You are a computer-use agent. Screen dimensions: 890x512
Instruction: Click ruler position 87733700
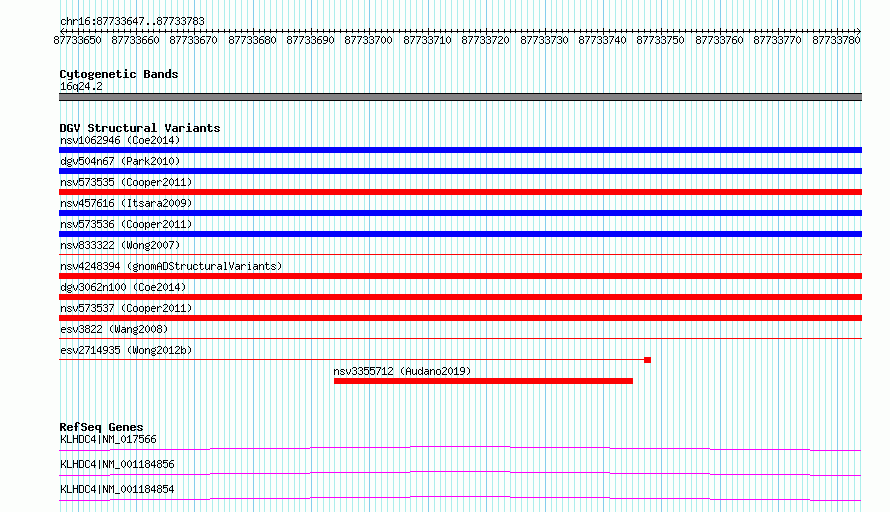pyautogui.click(x=368, y=40)
